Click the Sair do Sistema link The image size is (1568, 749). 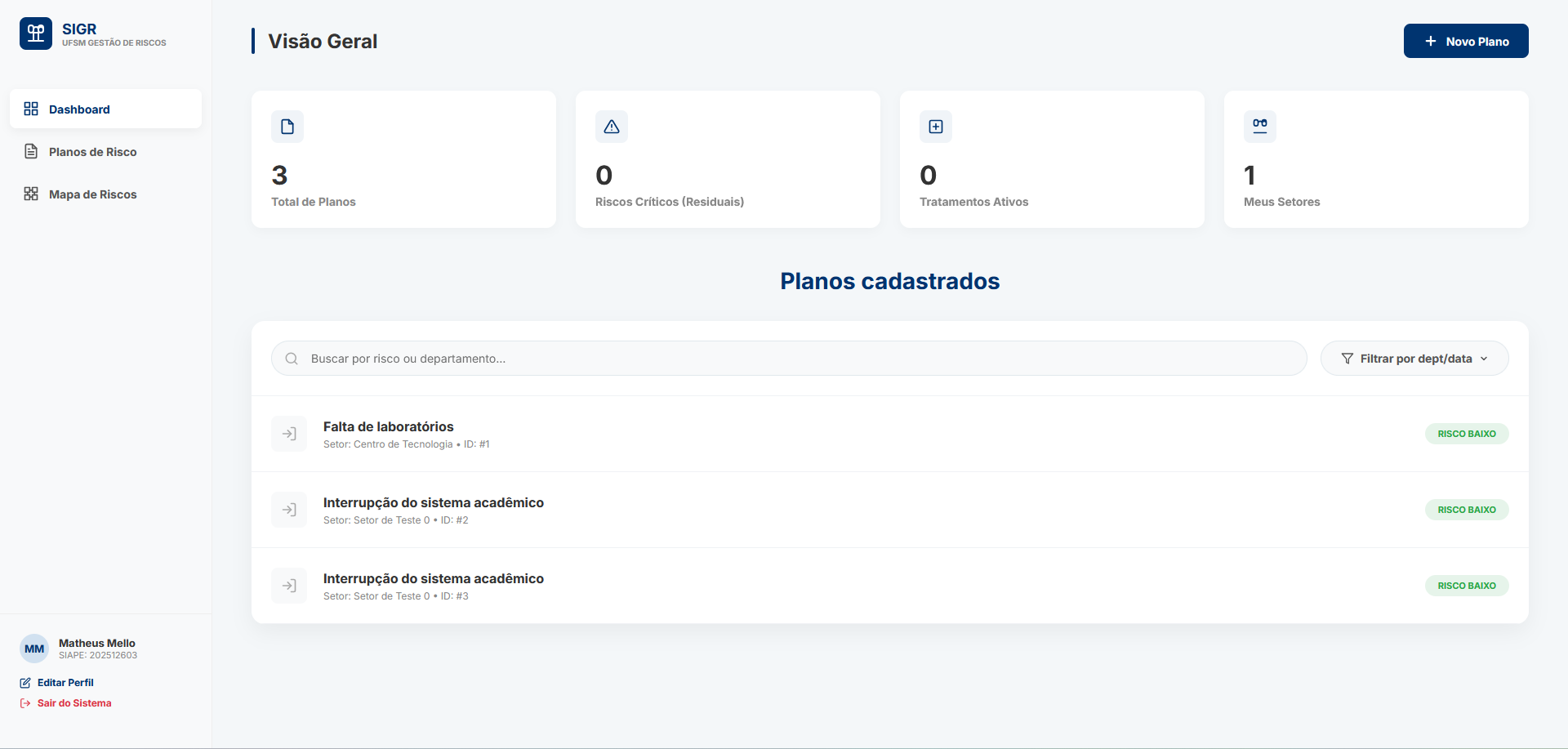point(73,702)
